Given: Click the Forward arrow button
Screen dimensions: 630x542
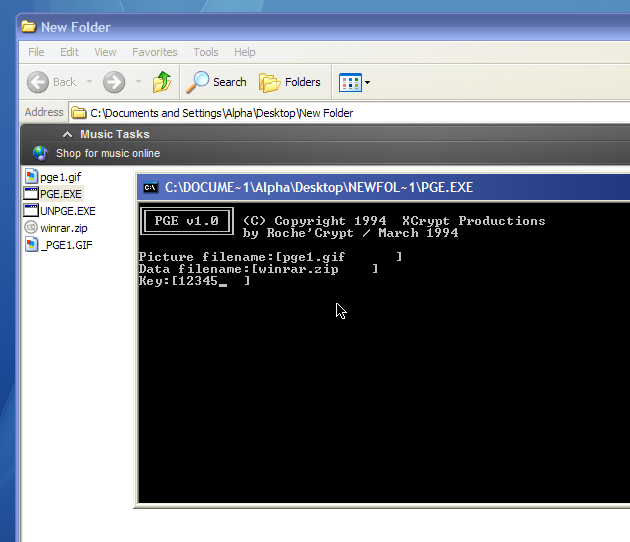Looking at the screenshot, I should point(114,82).
